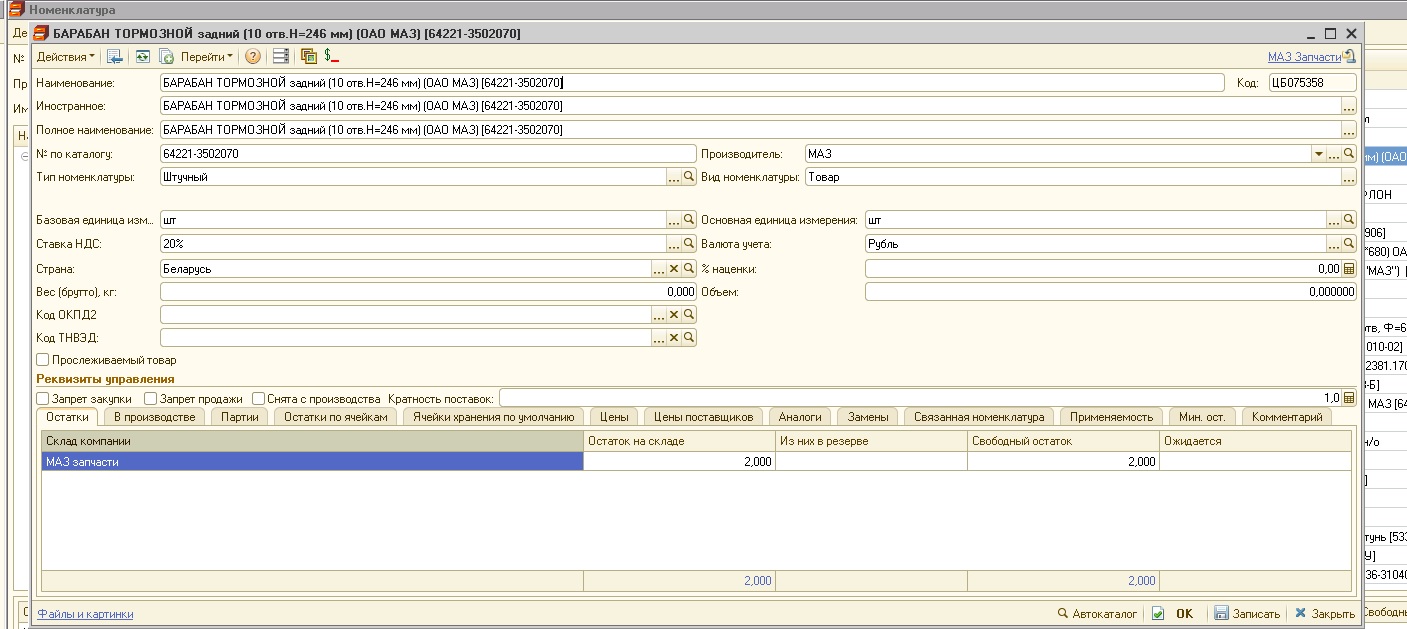Click the Остаток на складе column header
1407x629 pixels.
(678, 441)
